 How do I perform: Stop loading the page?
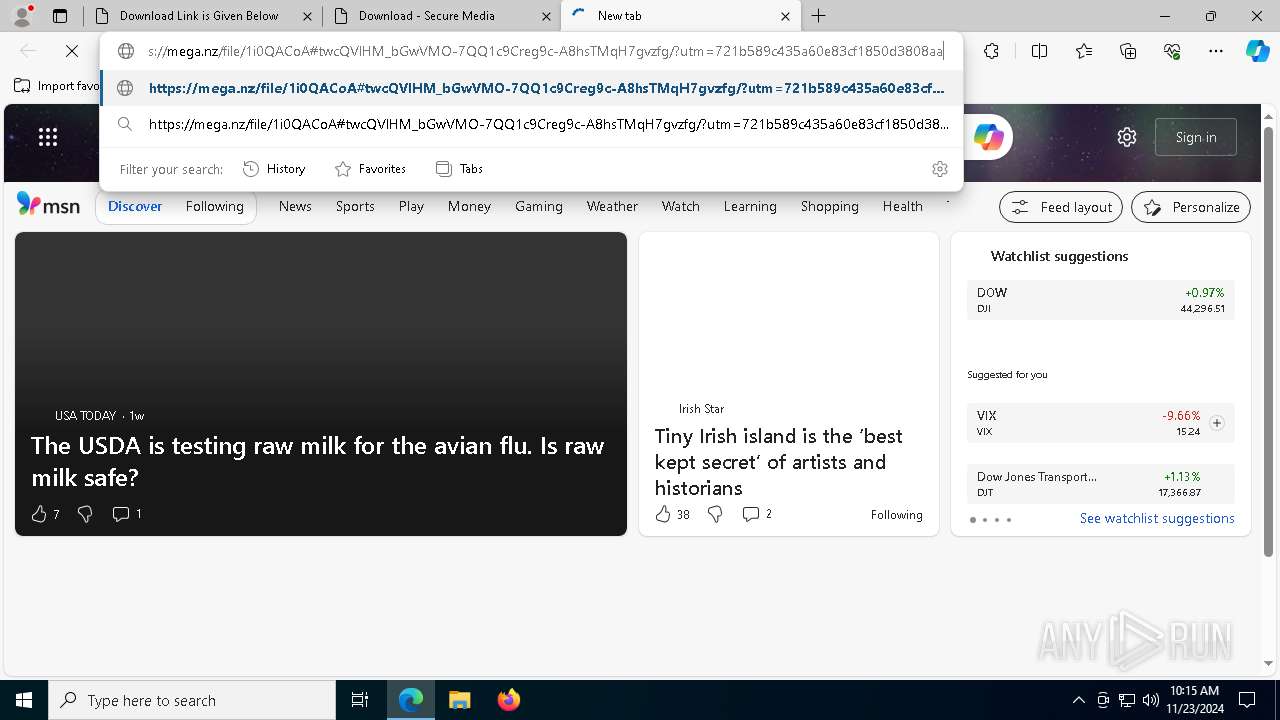click(x=72, y=51)
